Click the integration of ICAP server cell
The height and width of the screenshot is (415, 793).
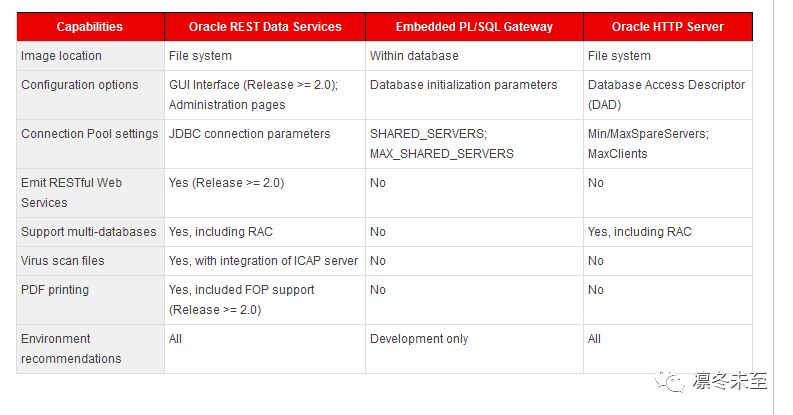pos(264,261)
